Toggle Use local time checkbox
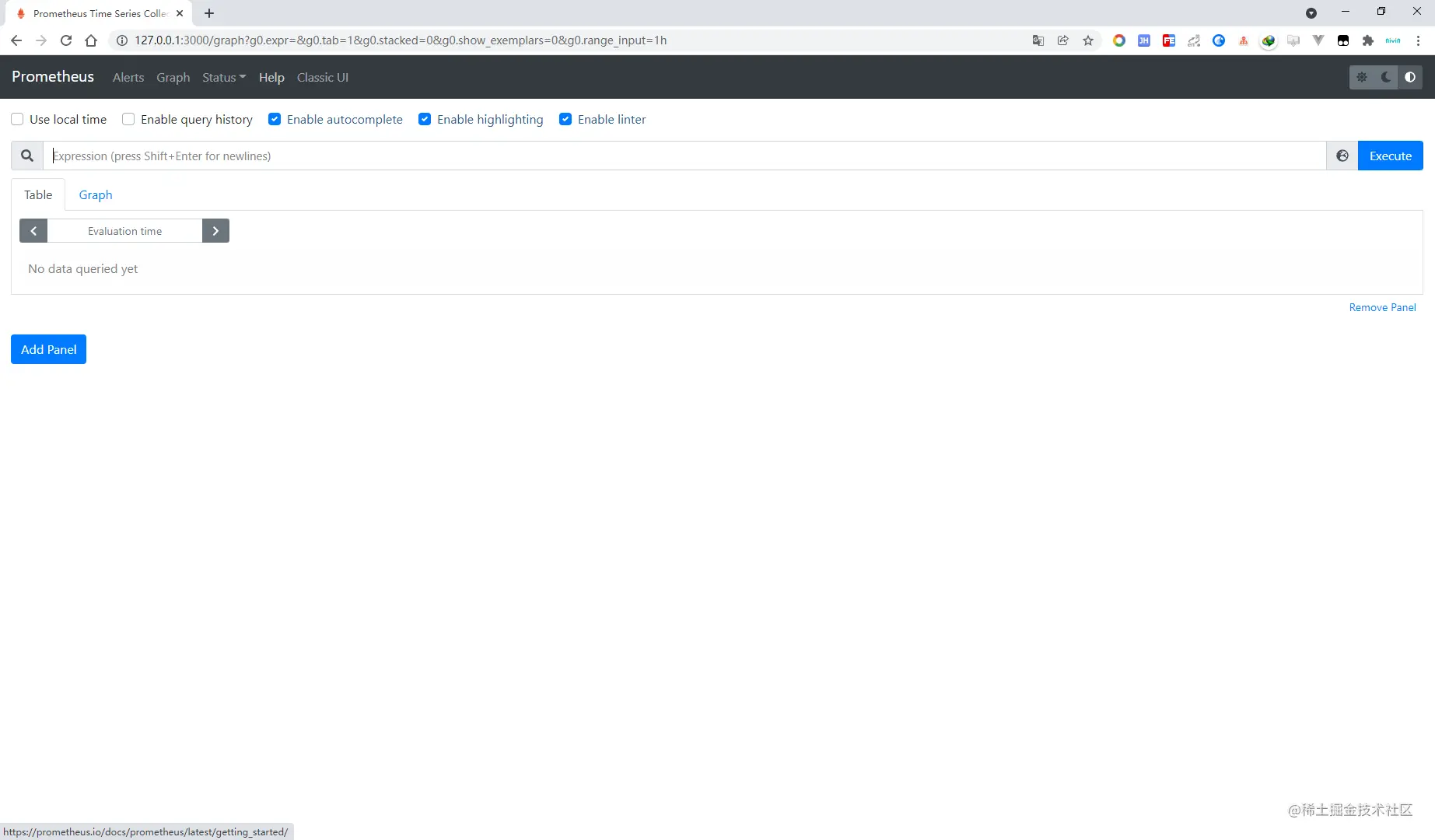The height and width of the screenshot is (840, 1435). (17, 119)
